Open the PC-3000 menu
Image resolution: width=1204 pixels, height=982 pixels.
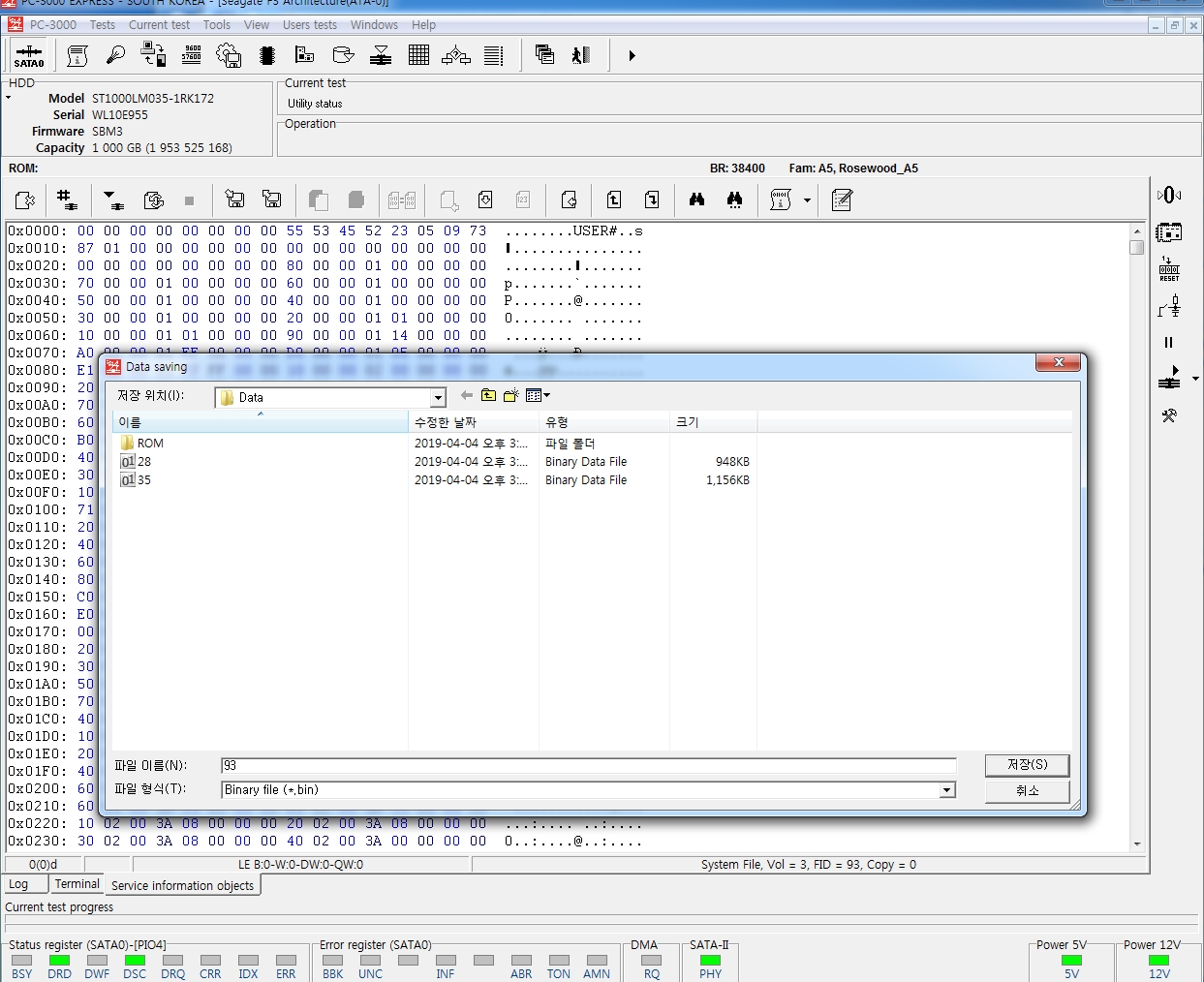tap(53, 25)
